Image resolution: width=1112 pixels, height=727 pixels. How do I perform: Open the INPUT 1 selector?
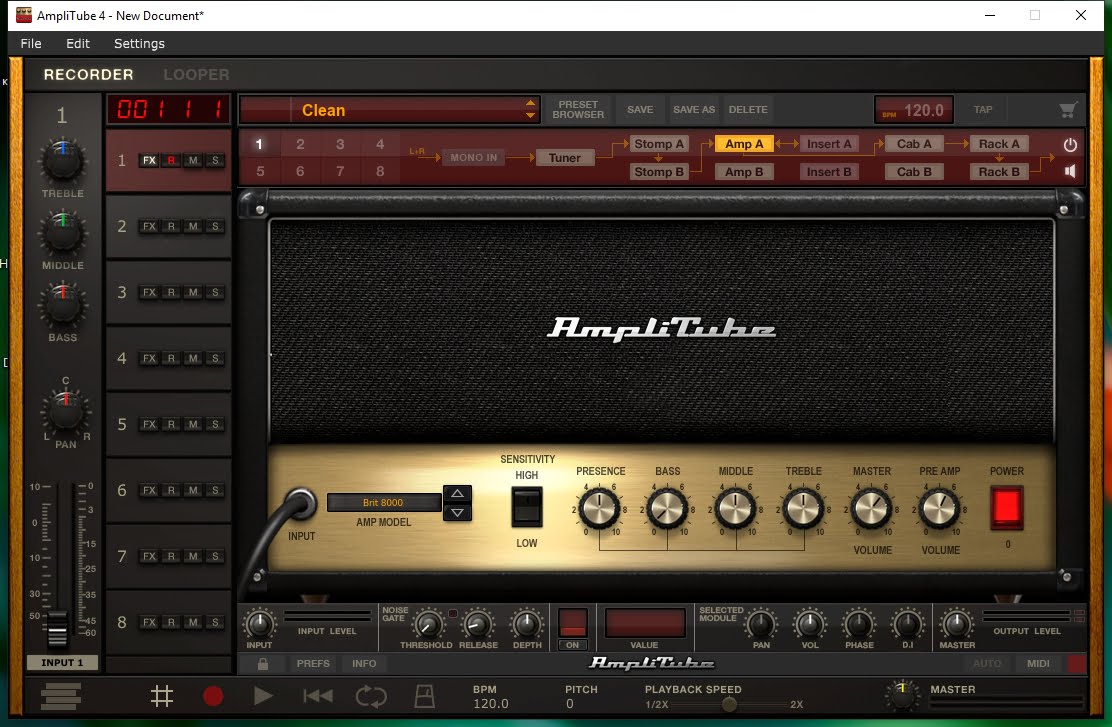coord(62,662)
